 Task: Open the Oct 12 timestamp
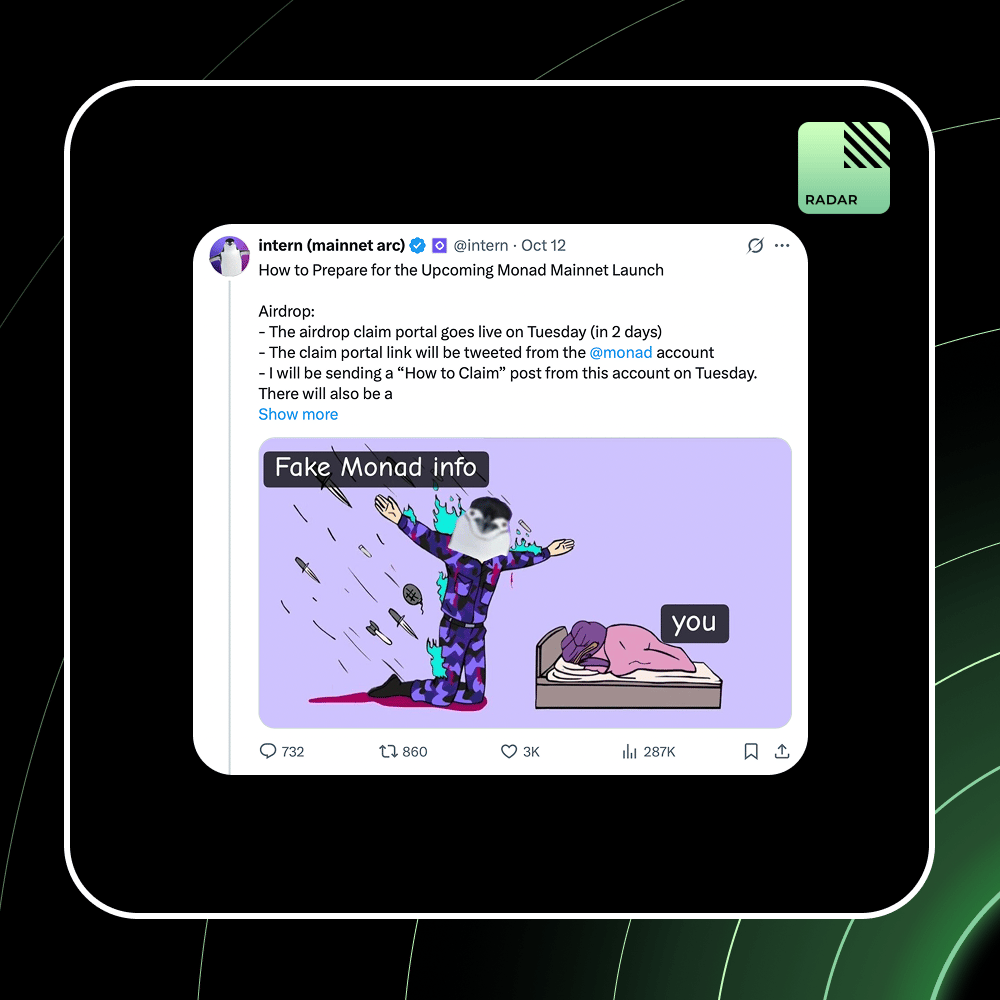(543, 246)
